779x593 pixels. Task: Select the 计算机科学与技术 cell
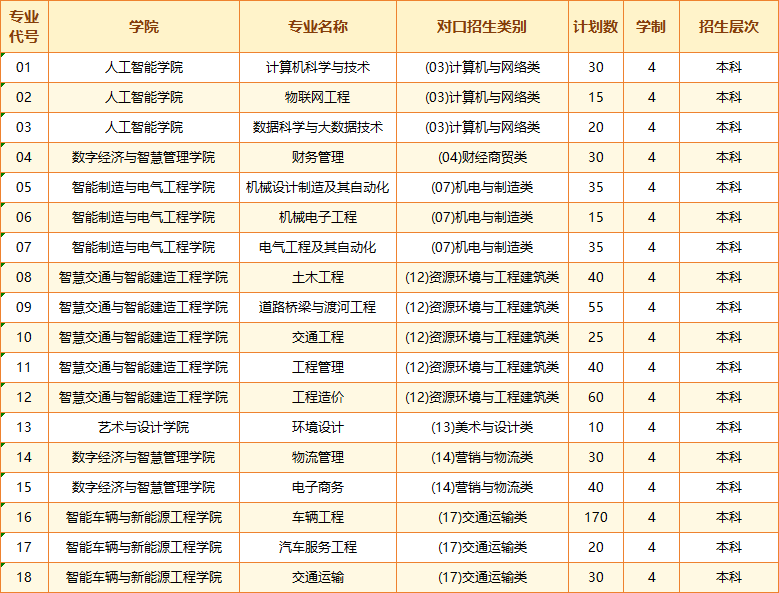click(317, 68)
